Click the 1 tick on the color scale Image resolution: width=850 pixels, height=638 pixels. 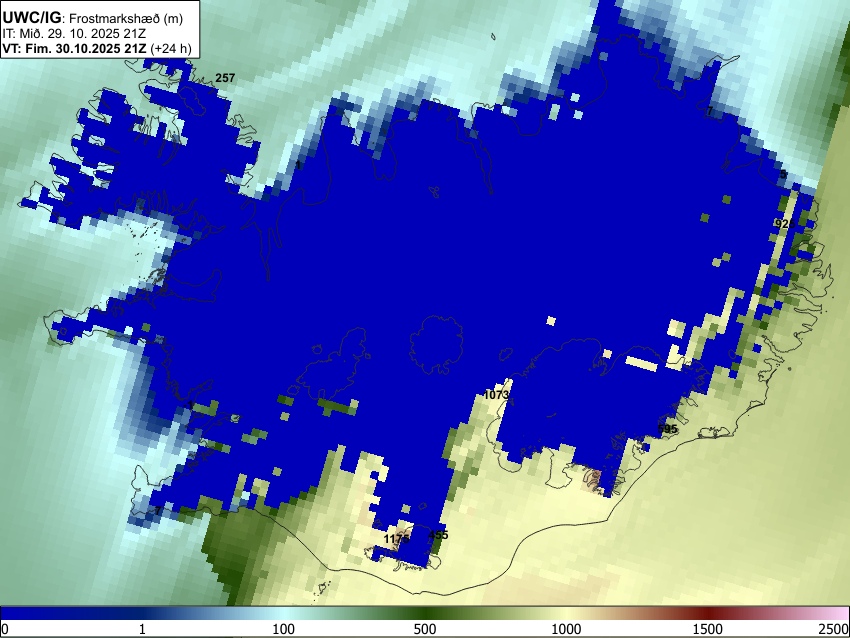[x=142, y=629]
